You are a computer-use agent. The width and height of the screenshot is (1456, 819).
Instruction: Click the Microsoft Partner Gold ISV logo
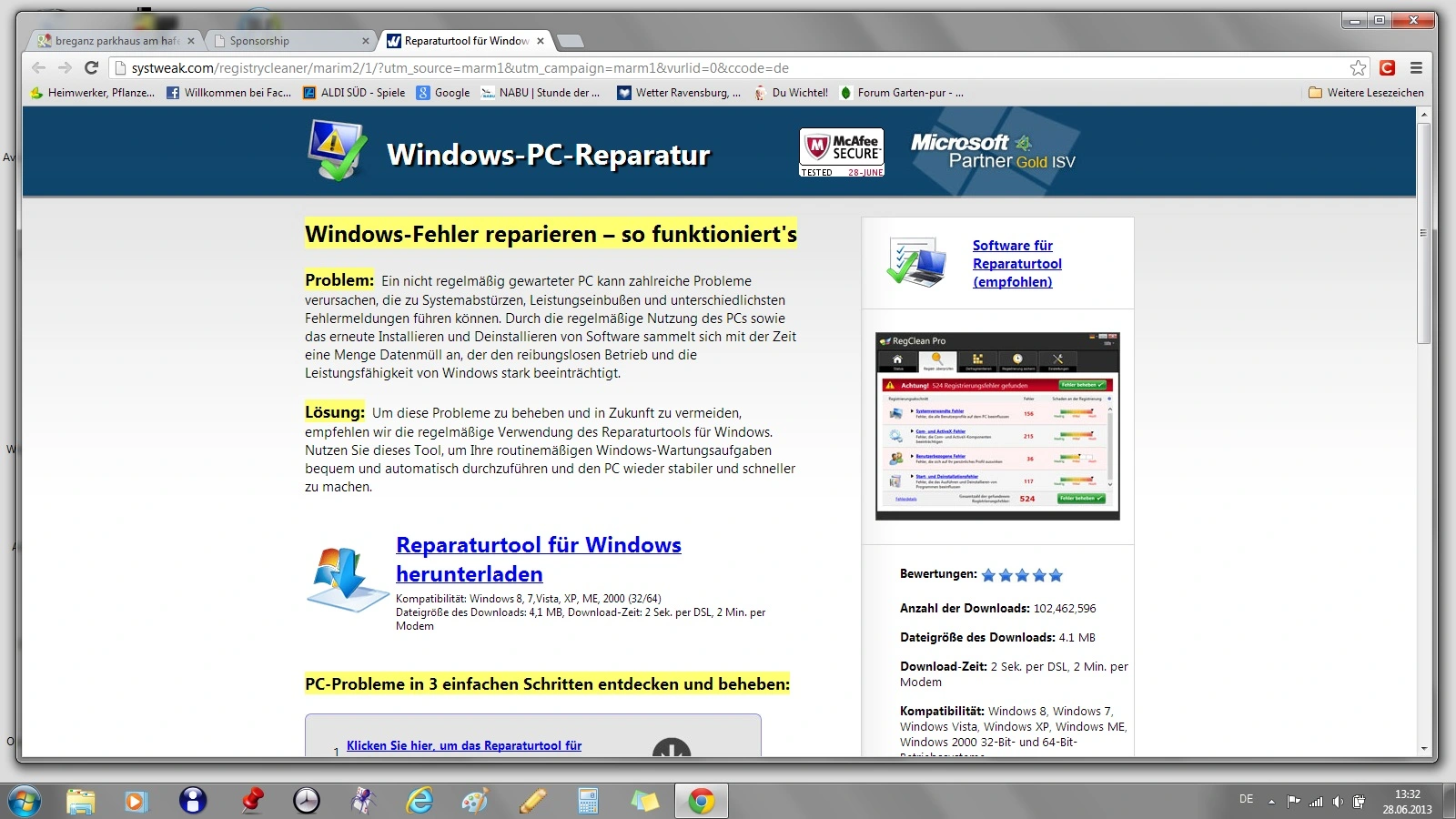tap(993, 152)
